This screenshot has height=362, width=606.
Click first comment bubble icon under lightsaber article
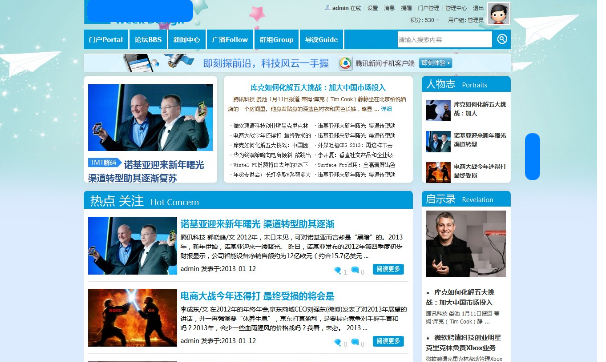pos(337,342)
